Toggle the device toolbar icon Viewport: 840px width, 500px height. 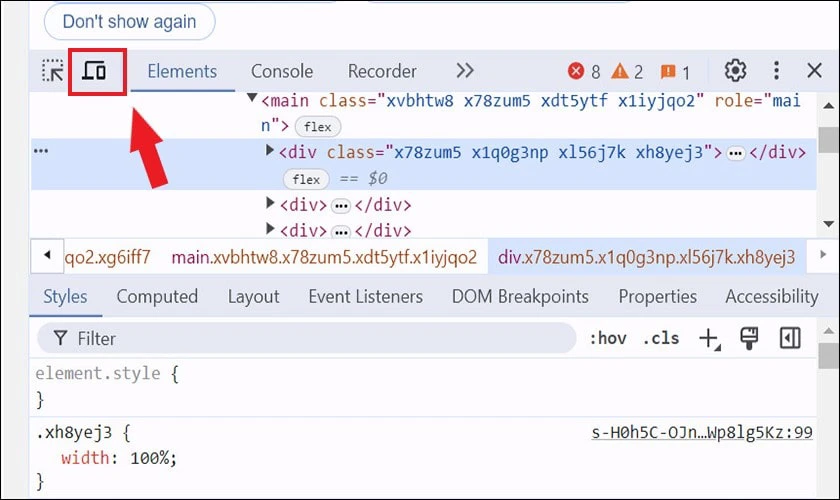(94, 71)
